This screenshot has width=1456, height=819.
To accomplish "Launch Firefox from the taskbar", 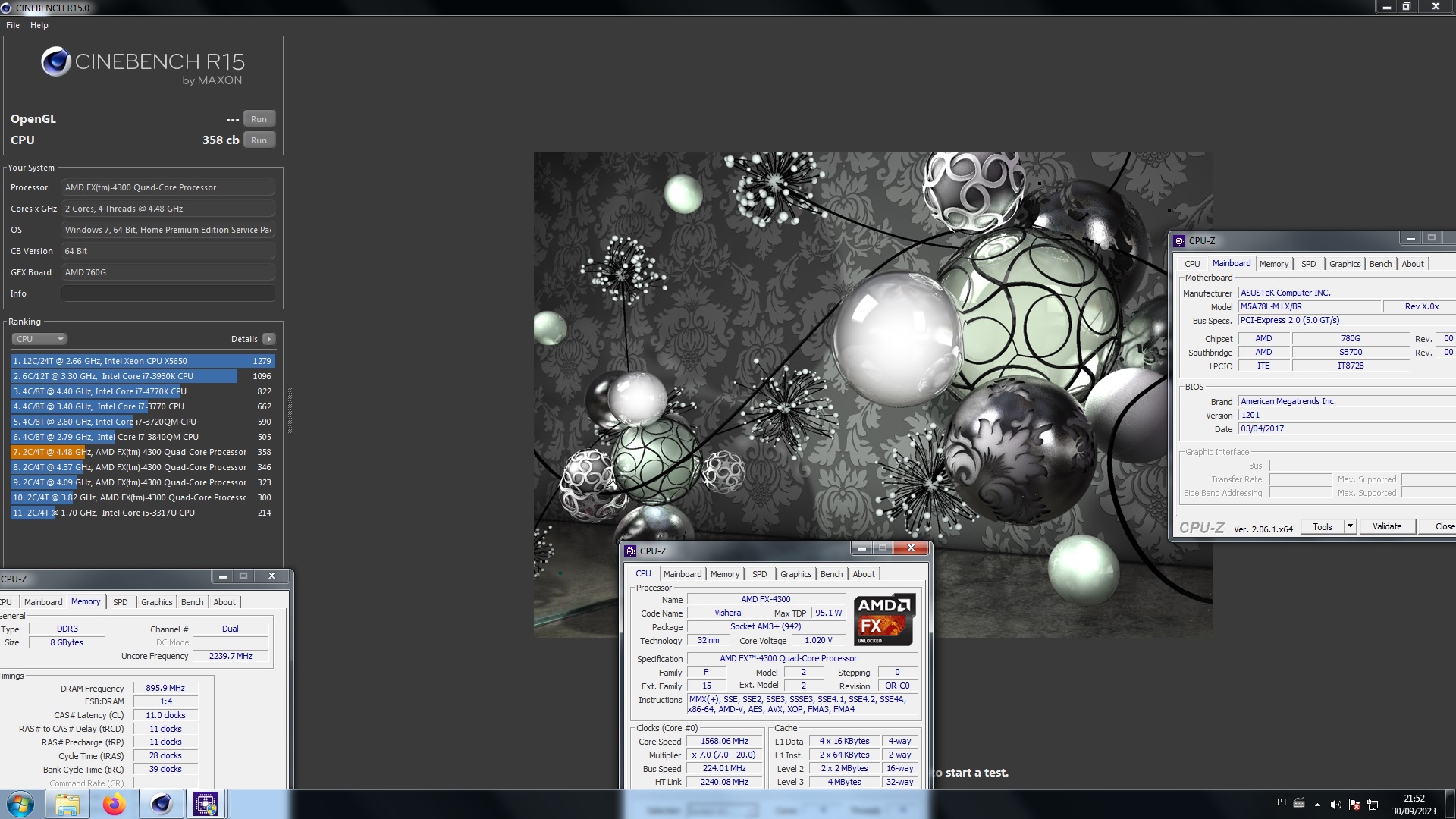I will [x=115, y=804].
